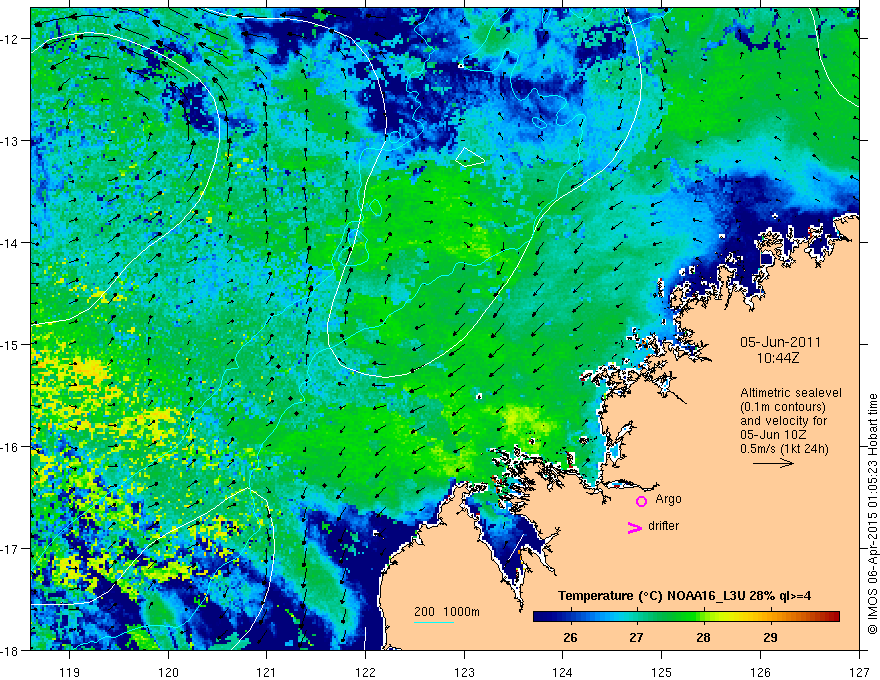Click the longitude axis label 123
Screen dimensions: 880x680
coord(464,672)
